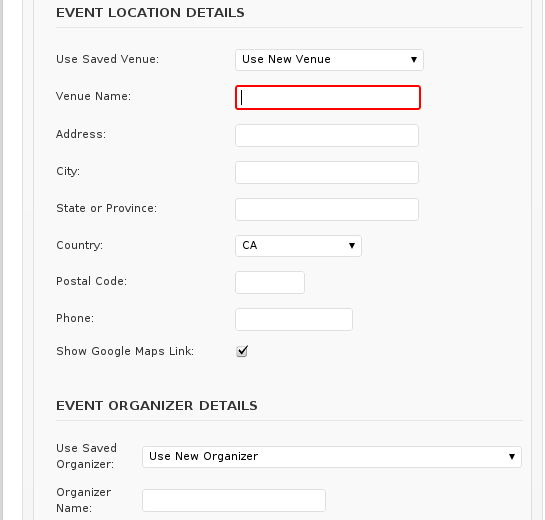Screen dimensions: 545x520
Task: Click the City label text
Action: click(68, 171)
